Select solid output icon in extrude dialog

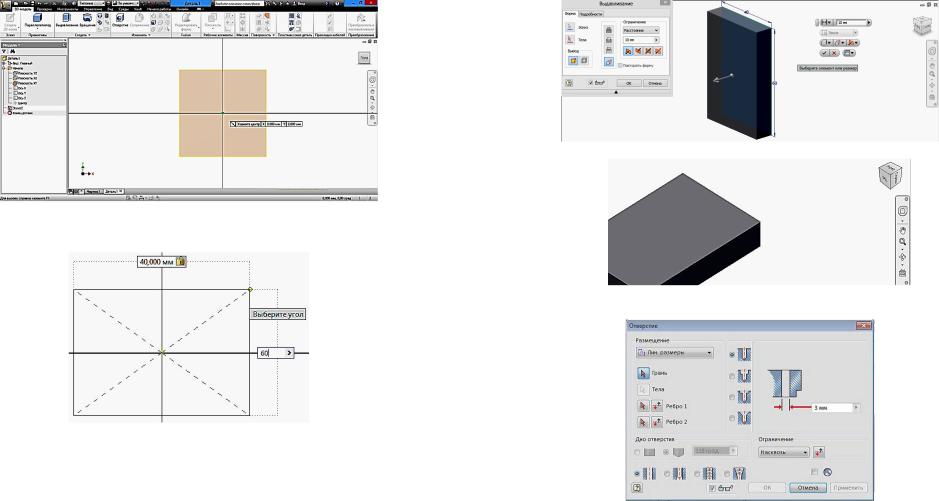click(x=573, y=60)
